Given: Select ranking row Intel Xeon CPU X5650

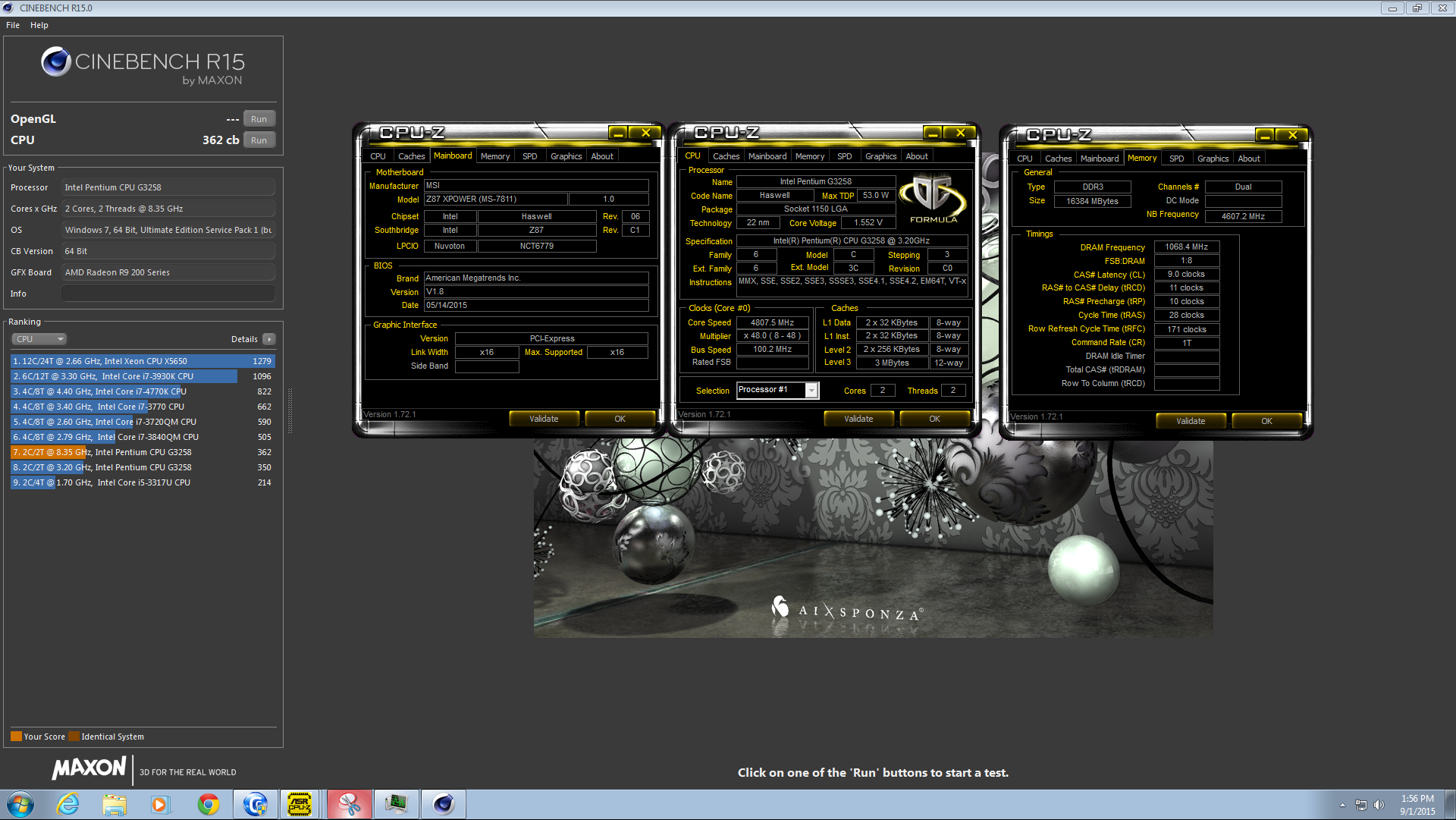Looking at the screenshot, I should pyautogui.click(x=143, y=361).
